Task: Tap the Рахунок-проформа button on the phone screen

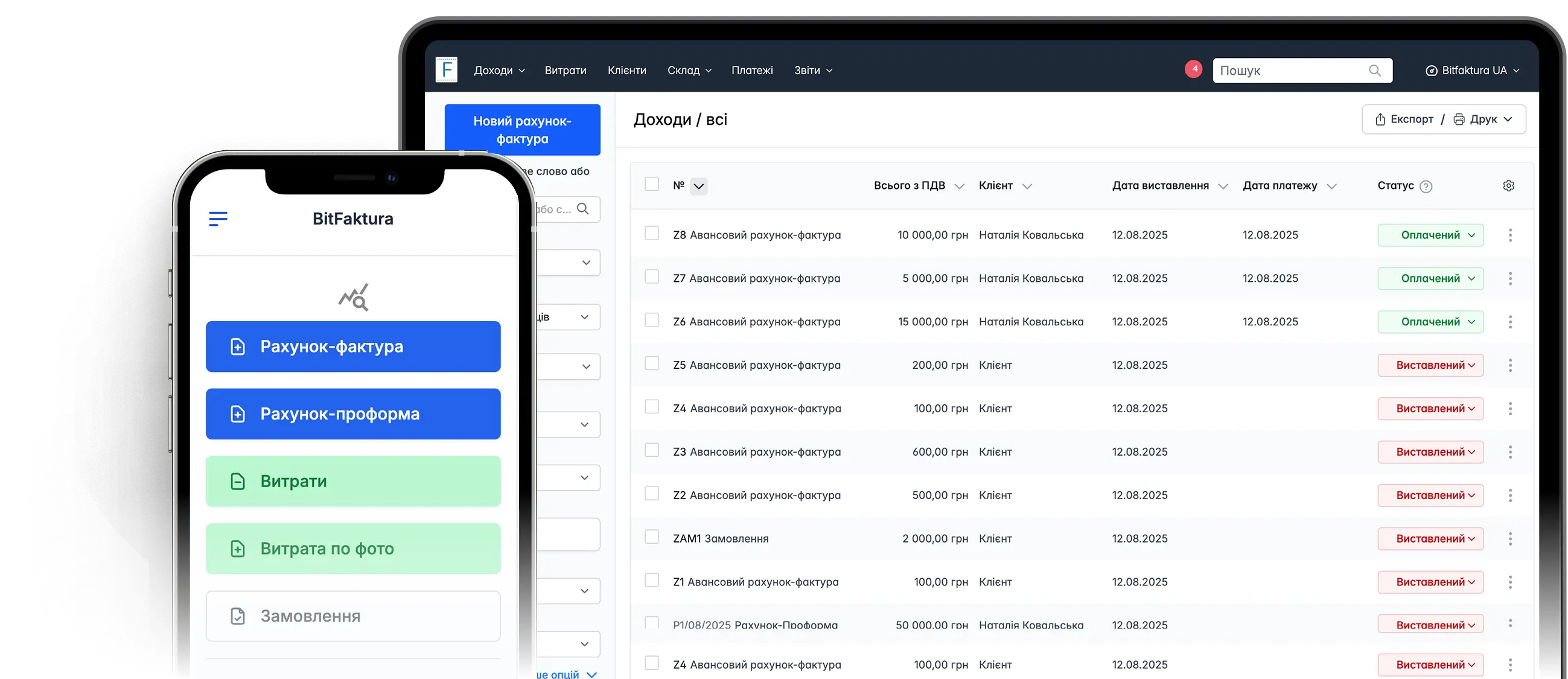Action: [x=353, y=413]
